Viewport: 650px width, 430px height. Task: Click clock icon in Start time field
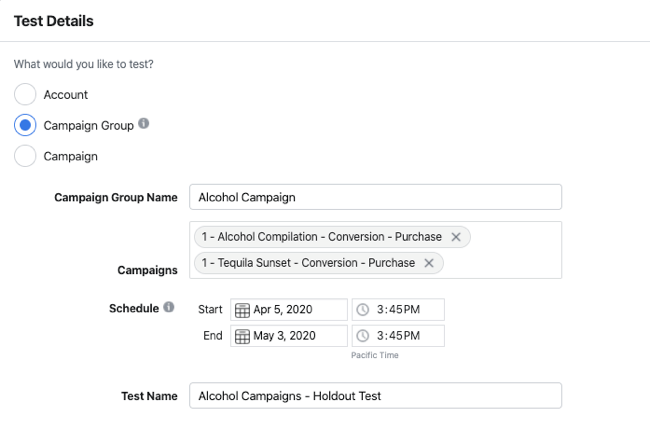(x=364, y=310)
